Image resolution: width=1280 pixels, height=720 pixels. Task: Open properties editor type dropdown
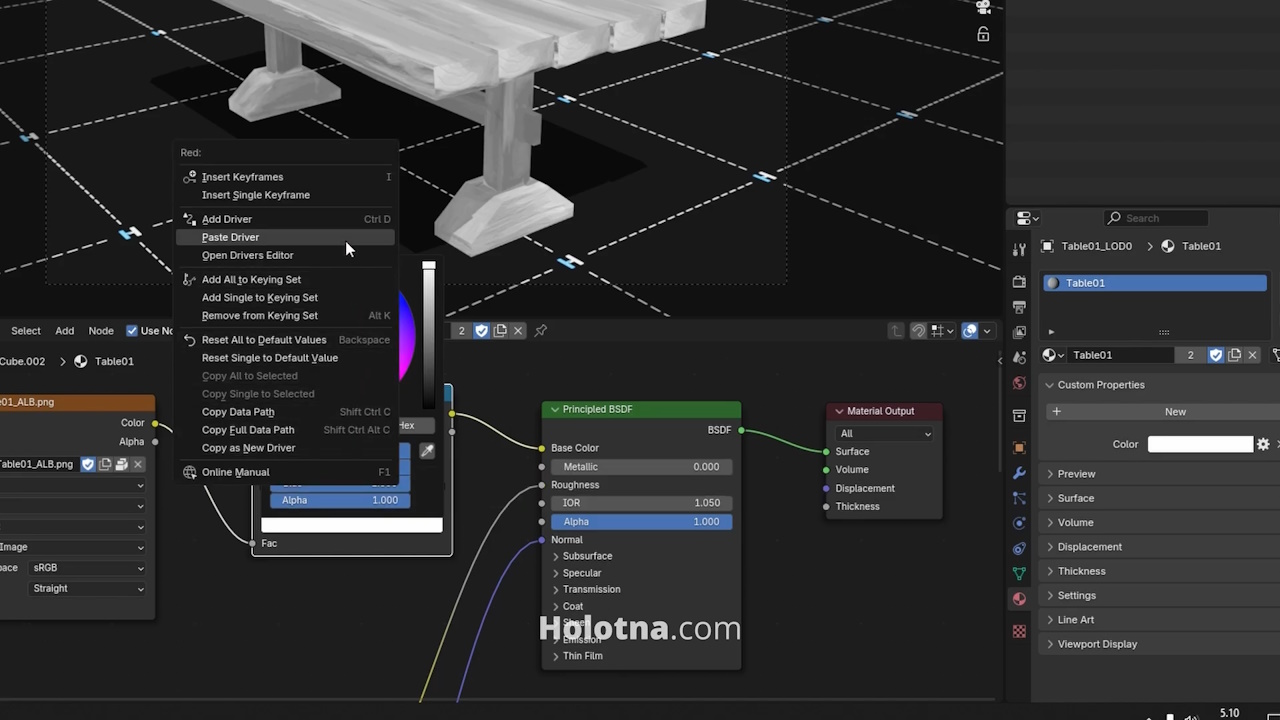(x=1028, y=218)
